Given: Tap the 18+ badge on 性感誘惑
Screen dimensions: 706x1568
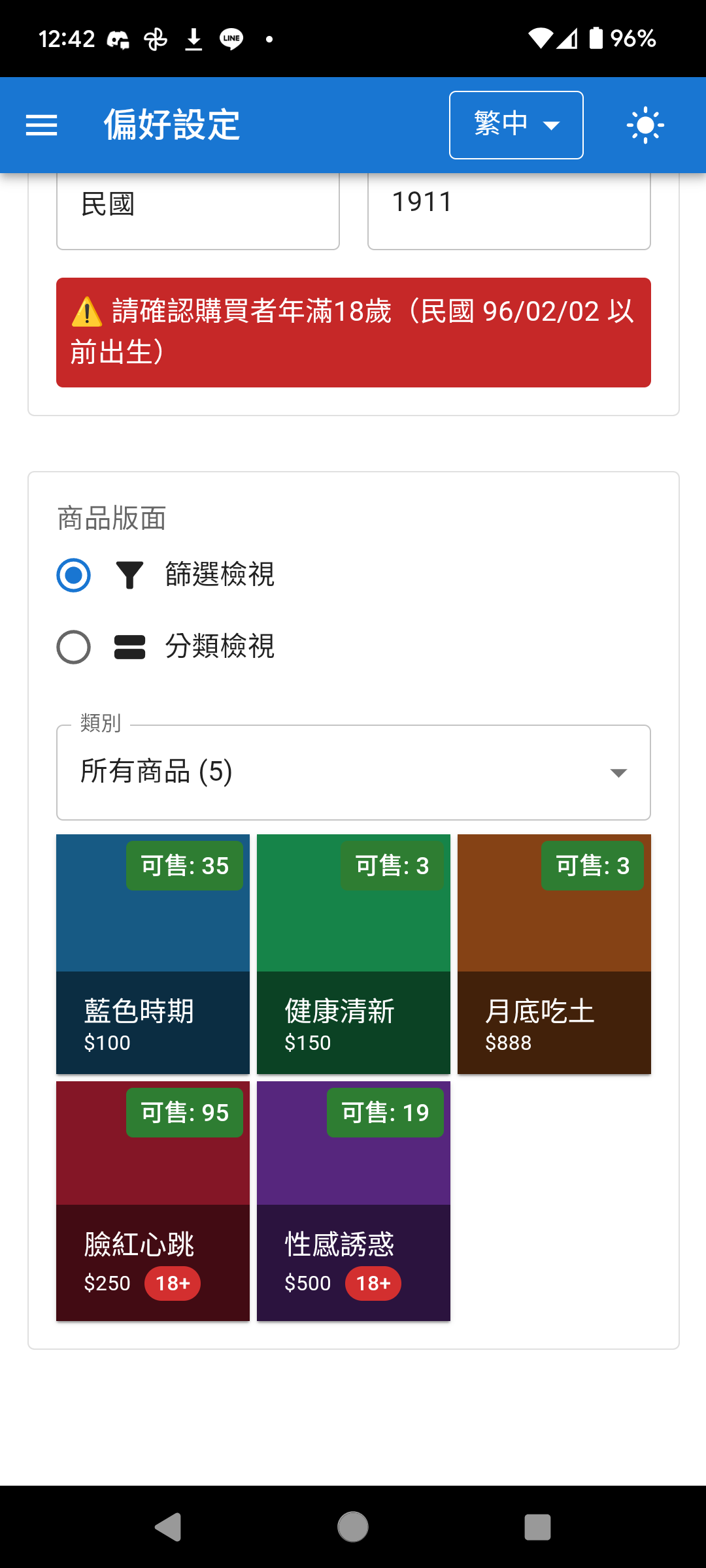Looking at the screenshot, I should click(x=373, y=1283).
